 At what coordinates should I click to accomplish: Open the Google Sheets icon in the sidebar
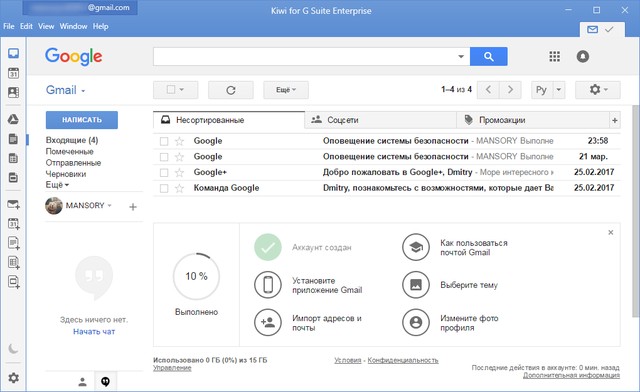pyautogui.click(x=13, y=158)
